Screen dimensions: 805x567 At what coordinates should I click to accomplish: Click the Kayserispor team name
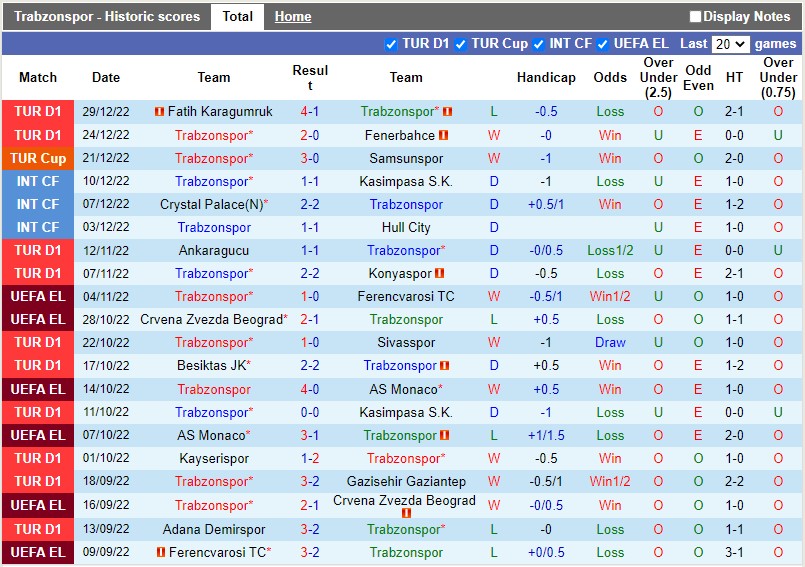tap(214, 459)
